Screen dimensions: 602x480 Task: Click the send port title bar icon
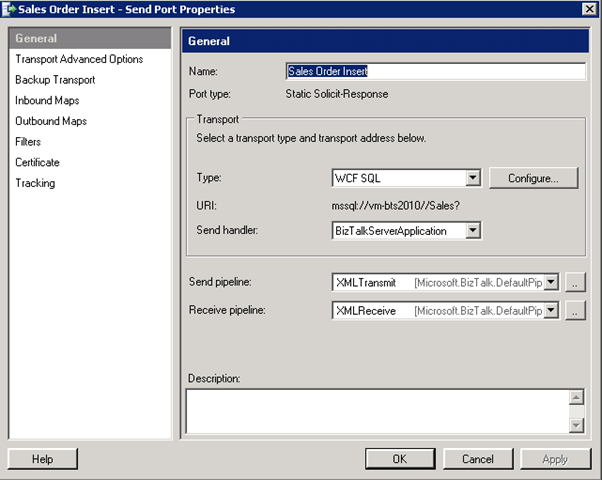coord(8,9)
